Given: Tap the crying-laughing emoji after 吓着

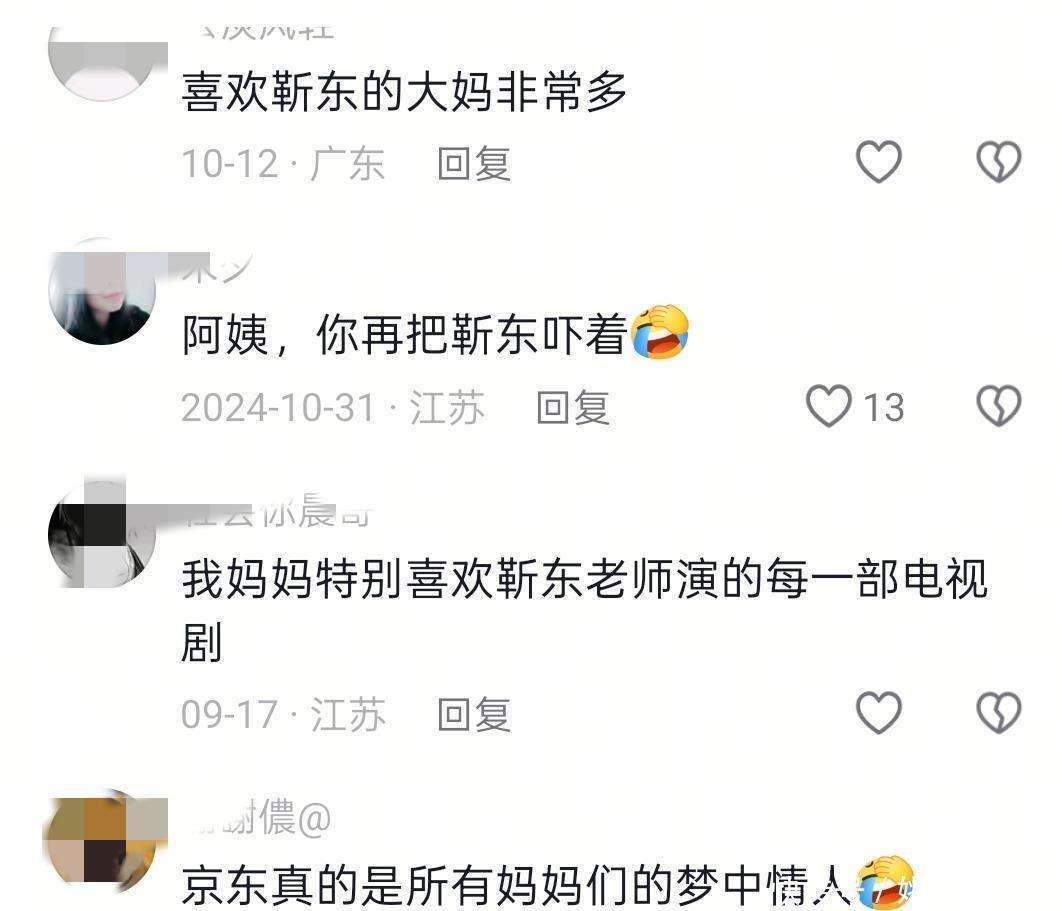Looking at the screenshot, I should 660,332.
